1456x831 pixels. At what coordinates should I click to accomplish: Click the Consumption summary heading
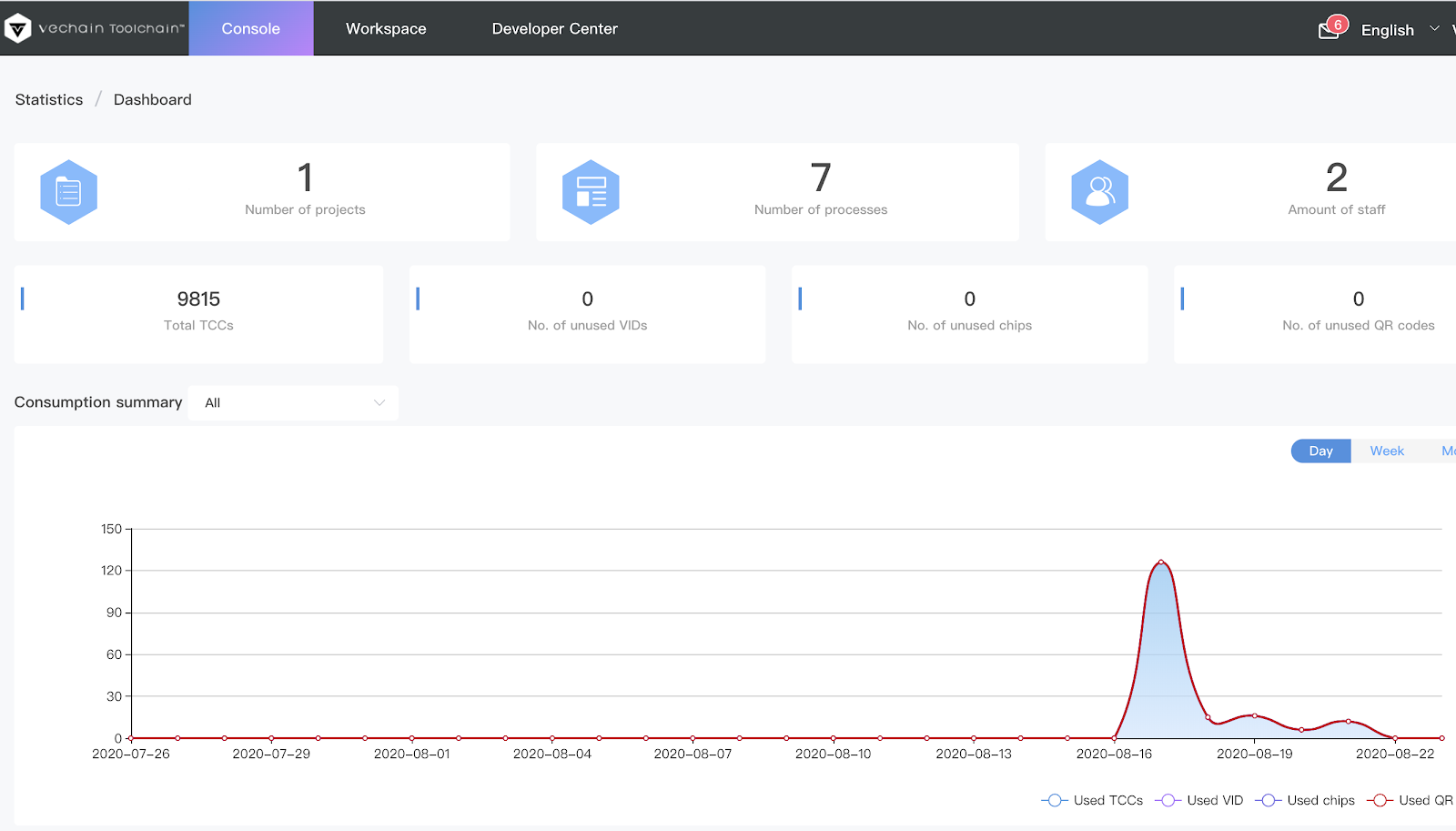[98, 402]
